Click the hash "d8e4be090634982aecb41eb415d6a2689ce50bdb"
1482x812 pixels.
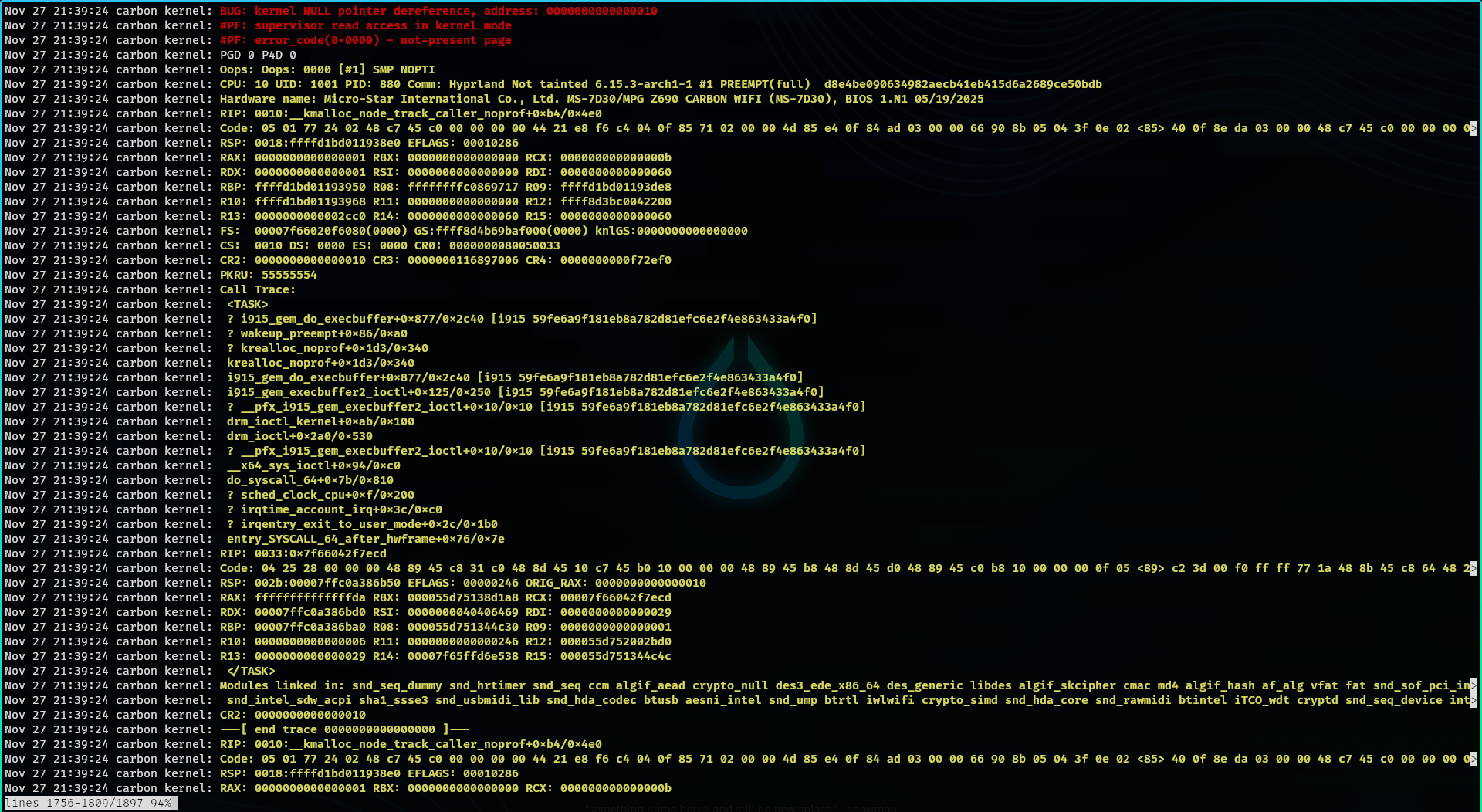pos(963,85)
